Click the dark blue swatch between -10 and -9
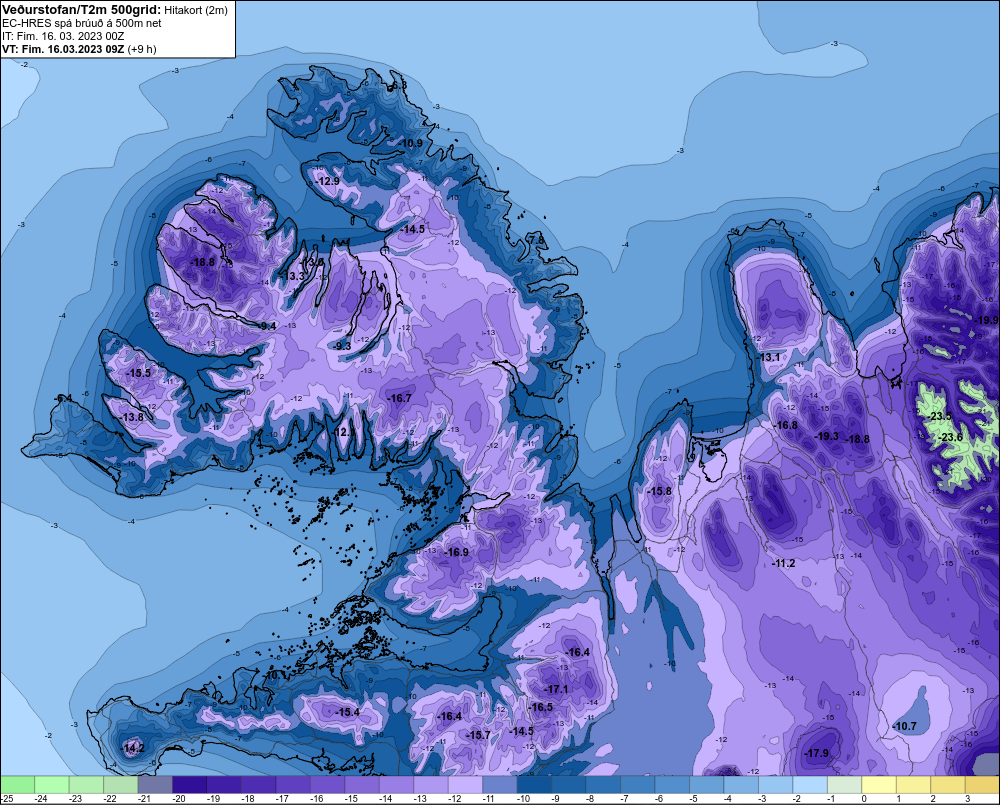The width and height of the screenshot is (1000, 805). pos(534,784)
